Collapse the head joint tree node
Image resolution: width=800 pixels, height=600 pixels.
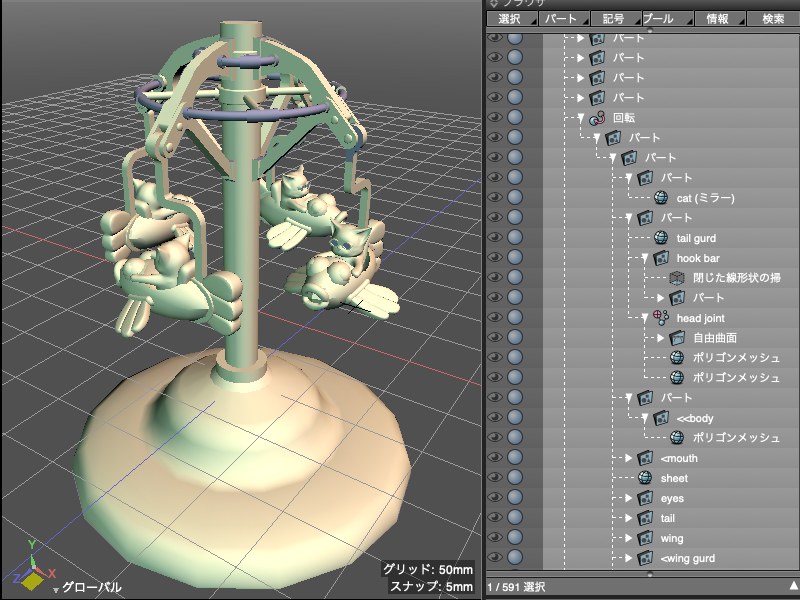(x=645, y=318)
